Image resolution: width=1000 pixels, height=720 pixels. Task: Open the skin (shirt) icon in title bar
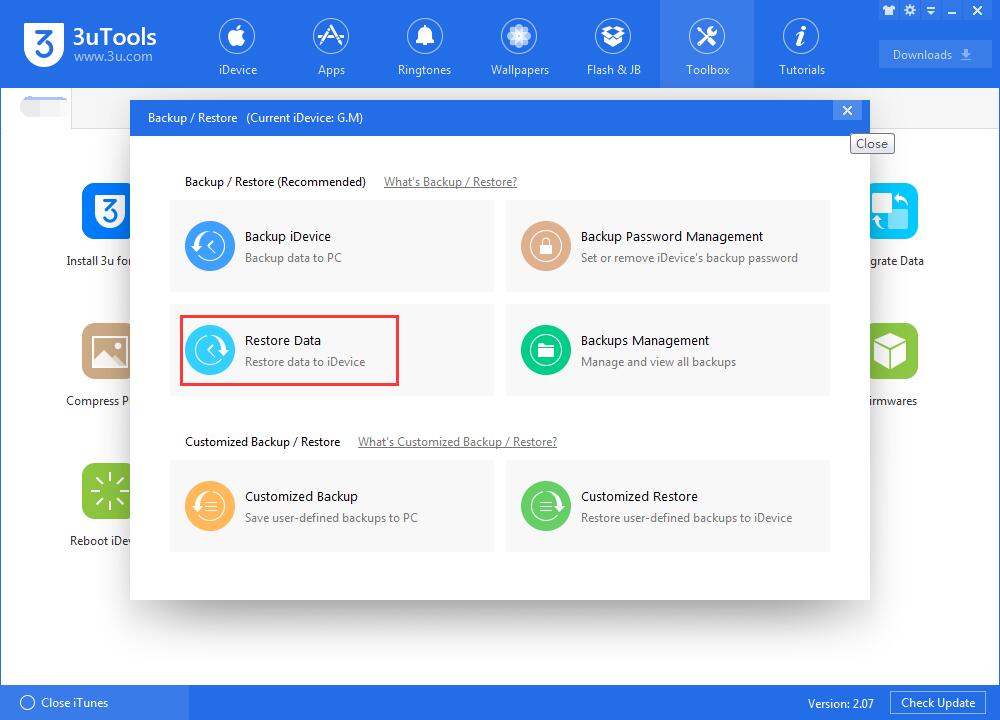(888, 10)
